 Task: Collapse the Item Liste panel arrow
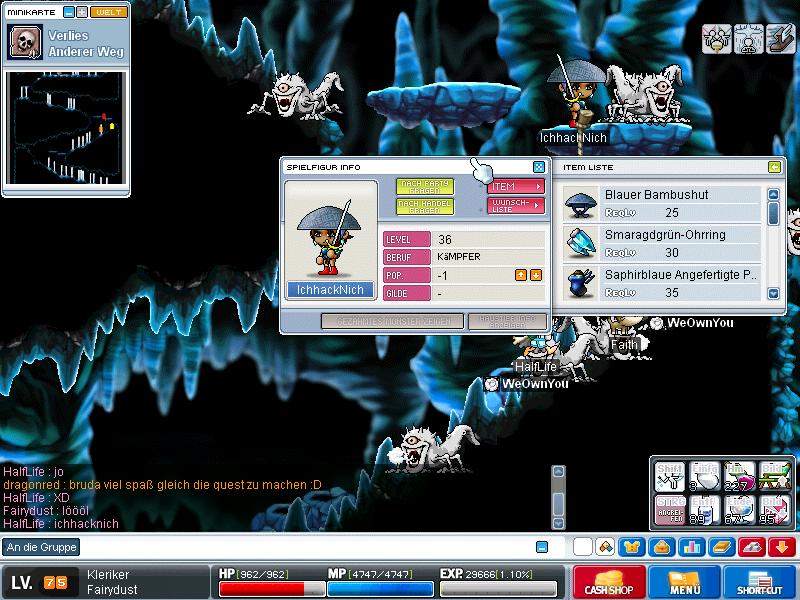(773, 167)
